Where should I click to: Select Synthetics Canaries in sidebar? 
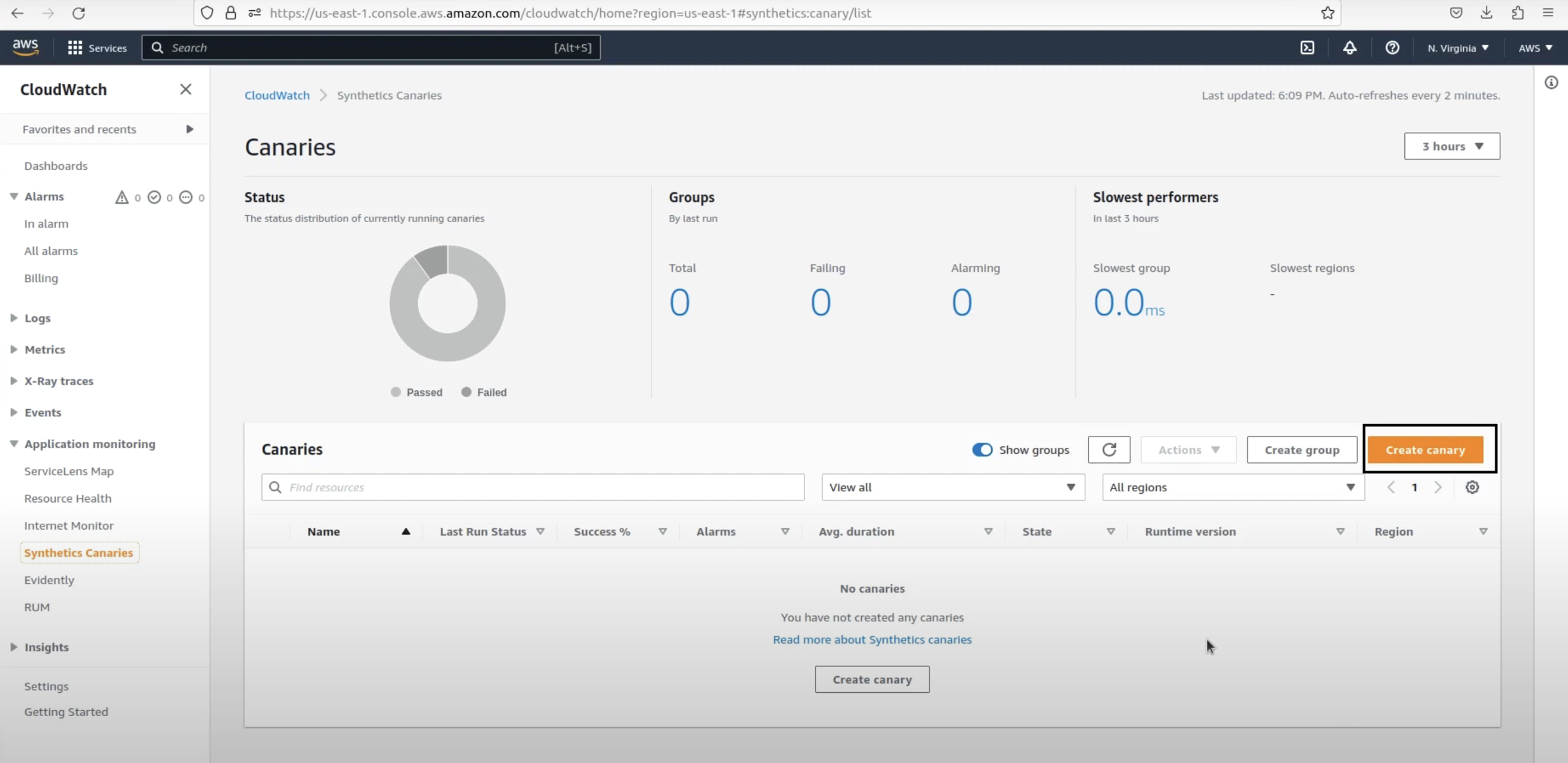(79, 552)
